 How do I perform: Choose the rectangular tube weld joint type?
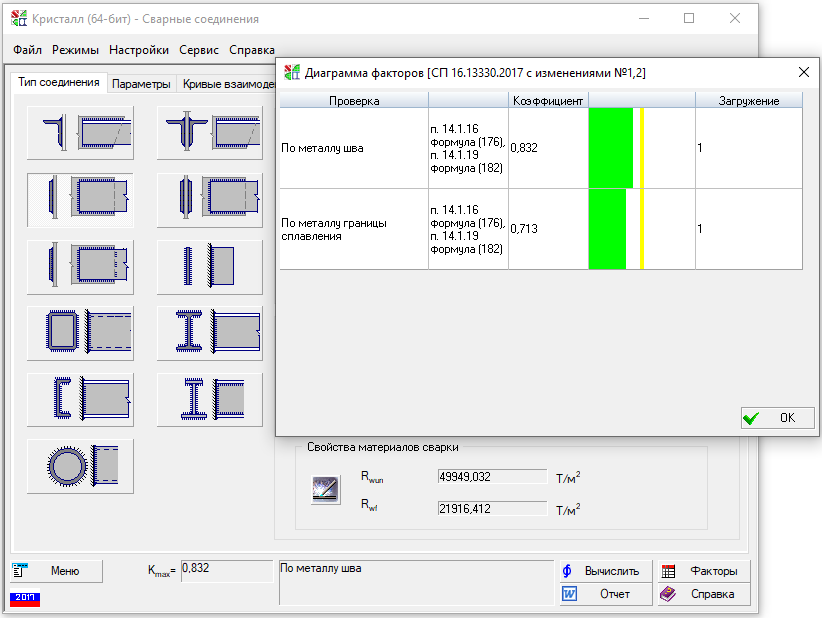click(79, 328)
